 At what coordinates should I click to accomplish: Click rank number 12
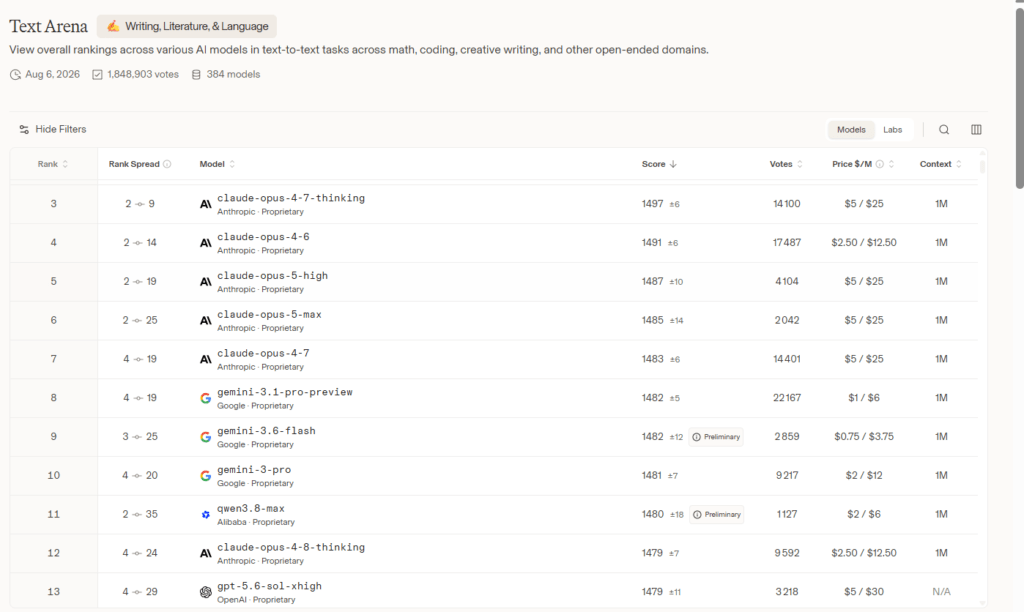pos(54,553)
